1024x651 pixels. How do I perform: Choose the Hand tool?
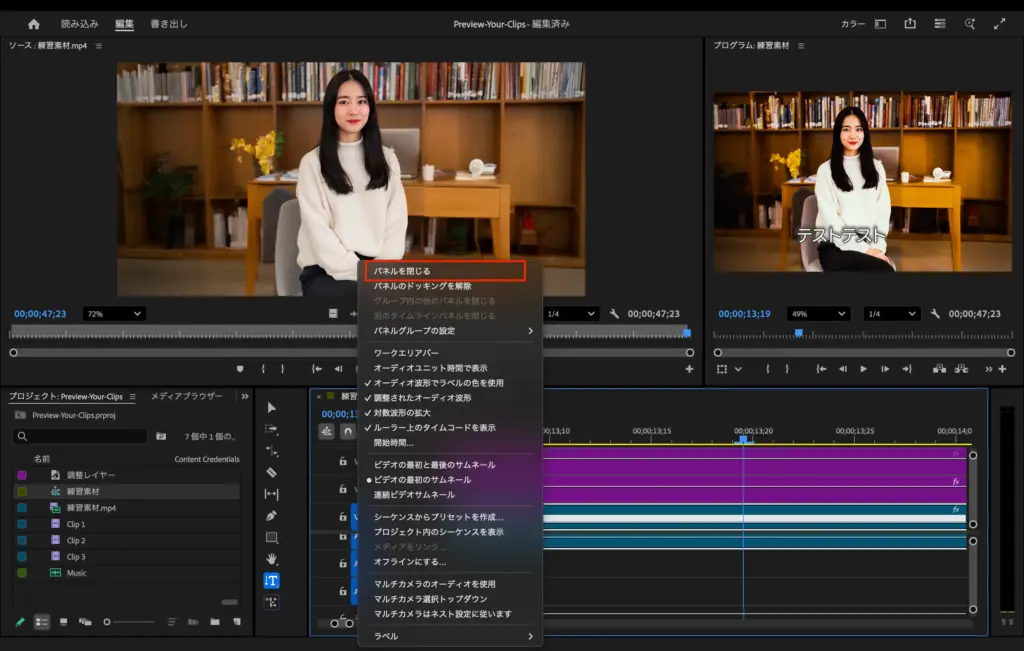pos(271,559)
